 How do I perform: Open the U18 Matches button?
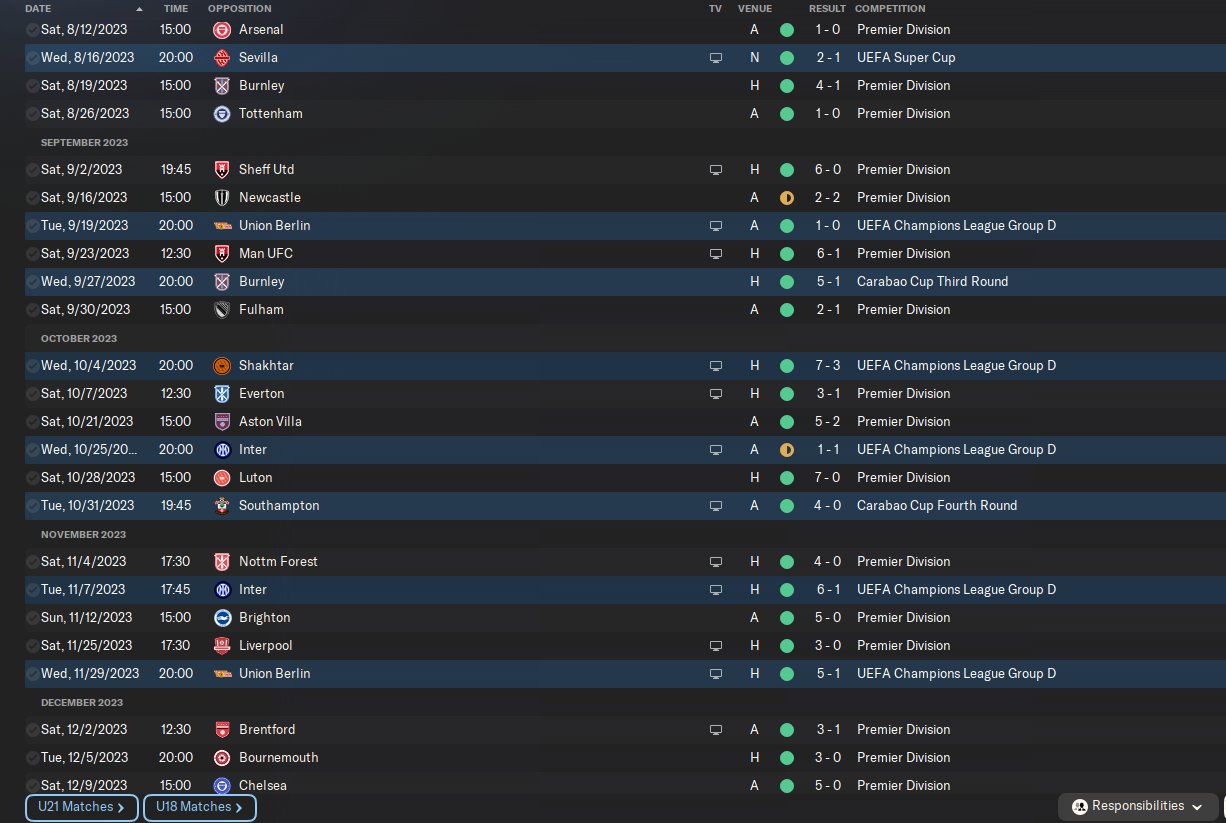tap(200, 807)
